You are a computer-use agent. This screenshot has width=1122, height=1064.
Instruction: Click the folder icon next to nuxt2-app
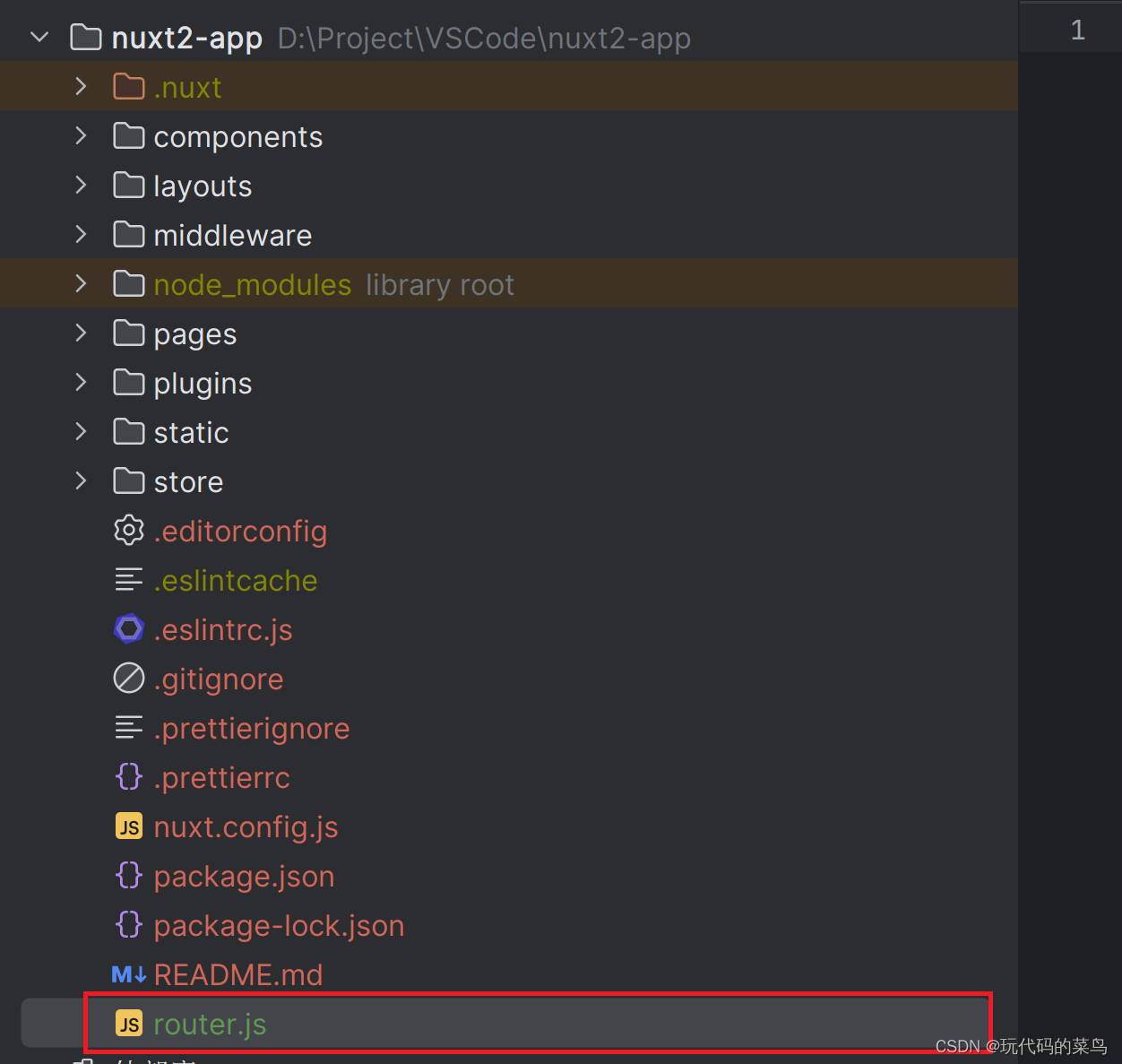coord(85,37)
